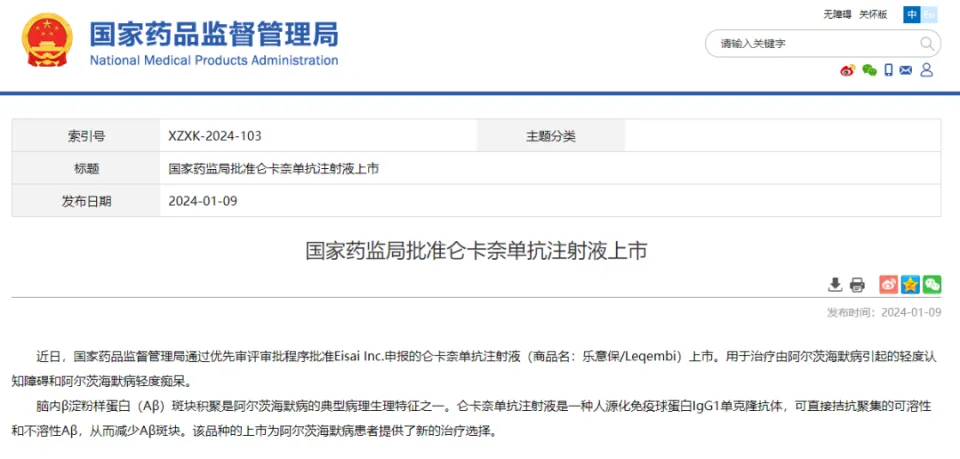Click the 关怀版 care mode link

(873, 15)
